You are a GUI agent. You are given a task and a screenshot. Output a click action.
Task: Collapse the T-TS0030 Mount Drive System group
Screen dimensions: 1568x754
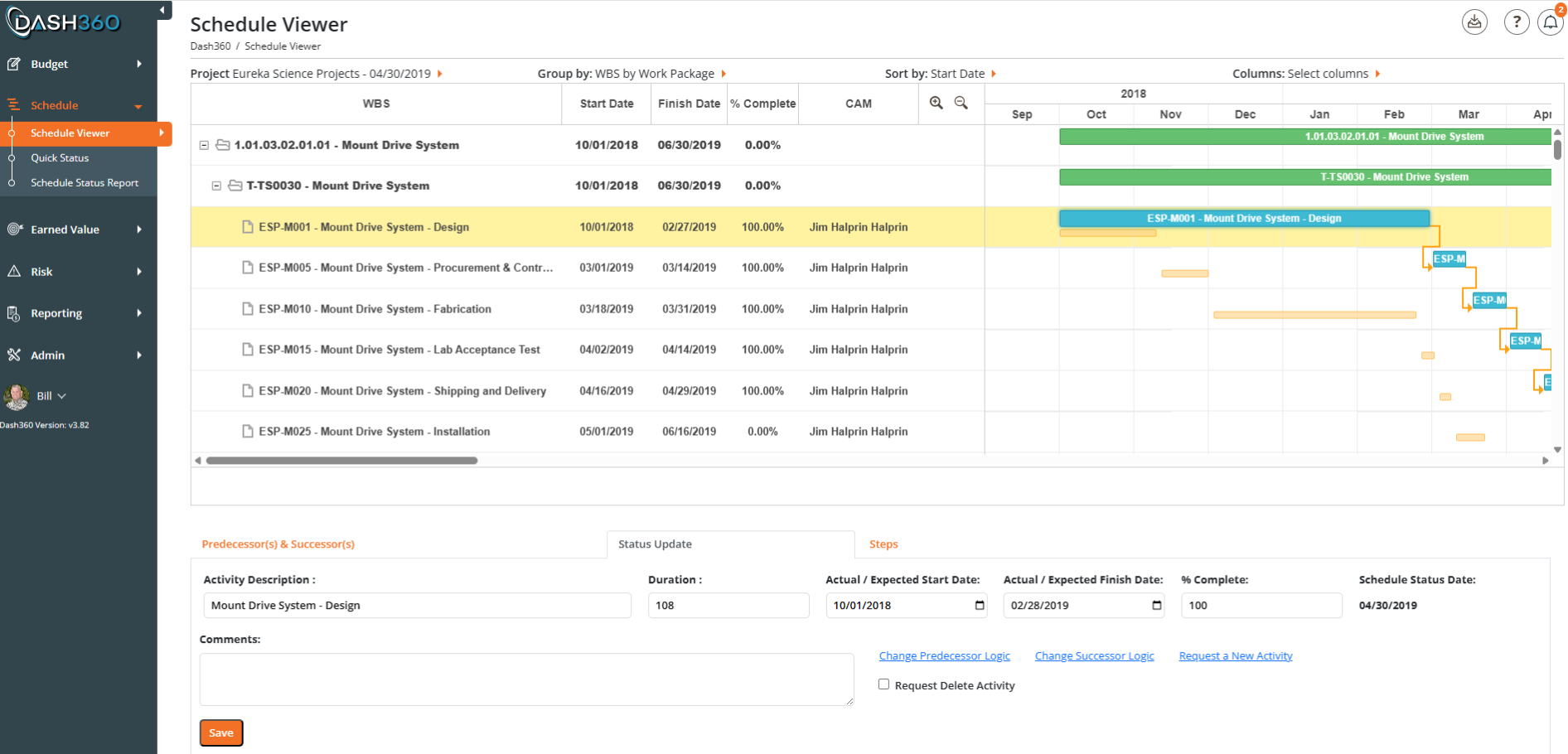tap(216, 186)
